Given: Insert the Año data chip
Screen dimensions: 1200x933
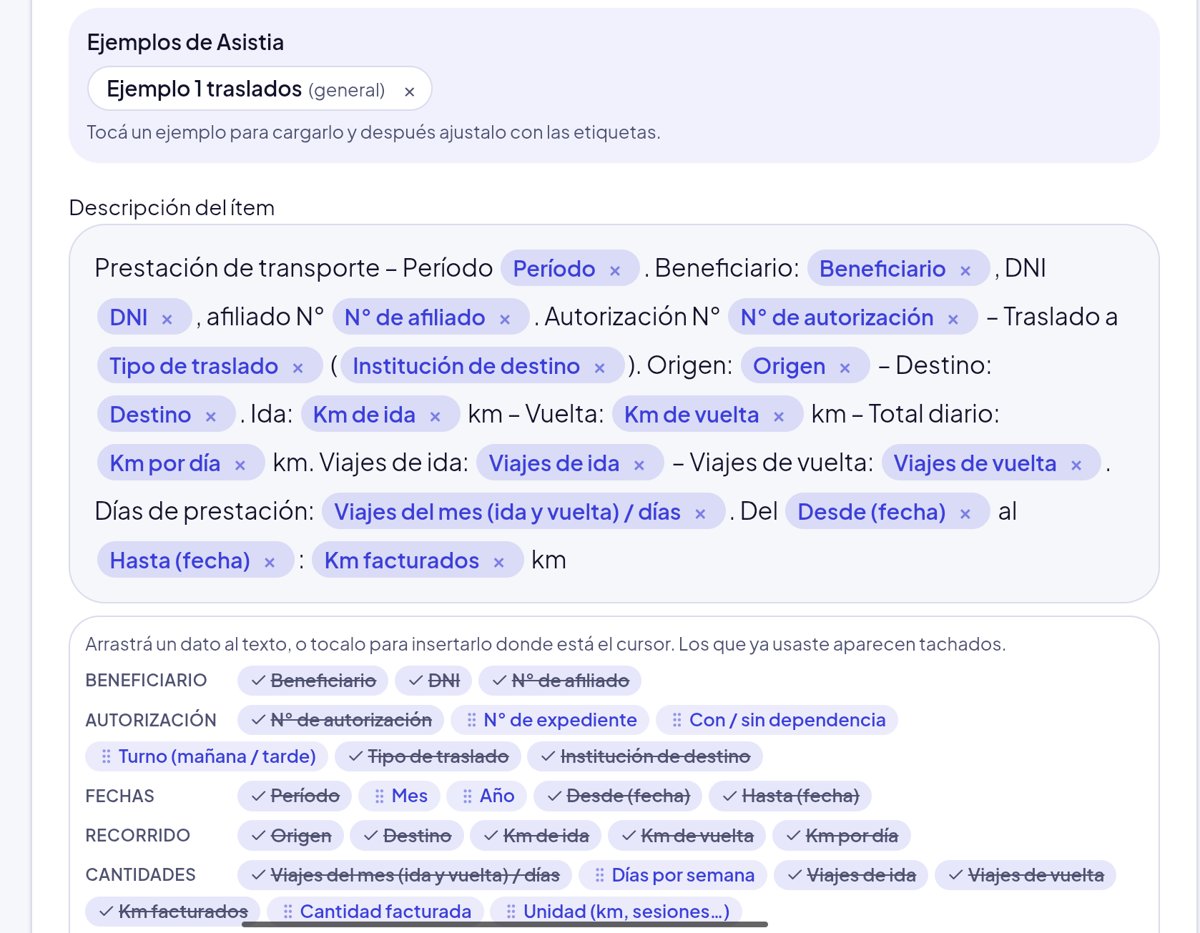Looking at the screenshot, I should click(x=487, y=796).
